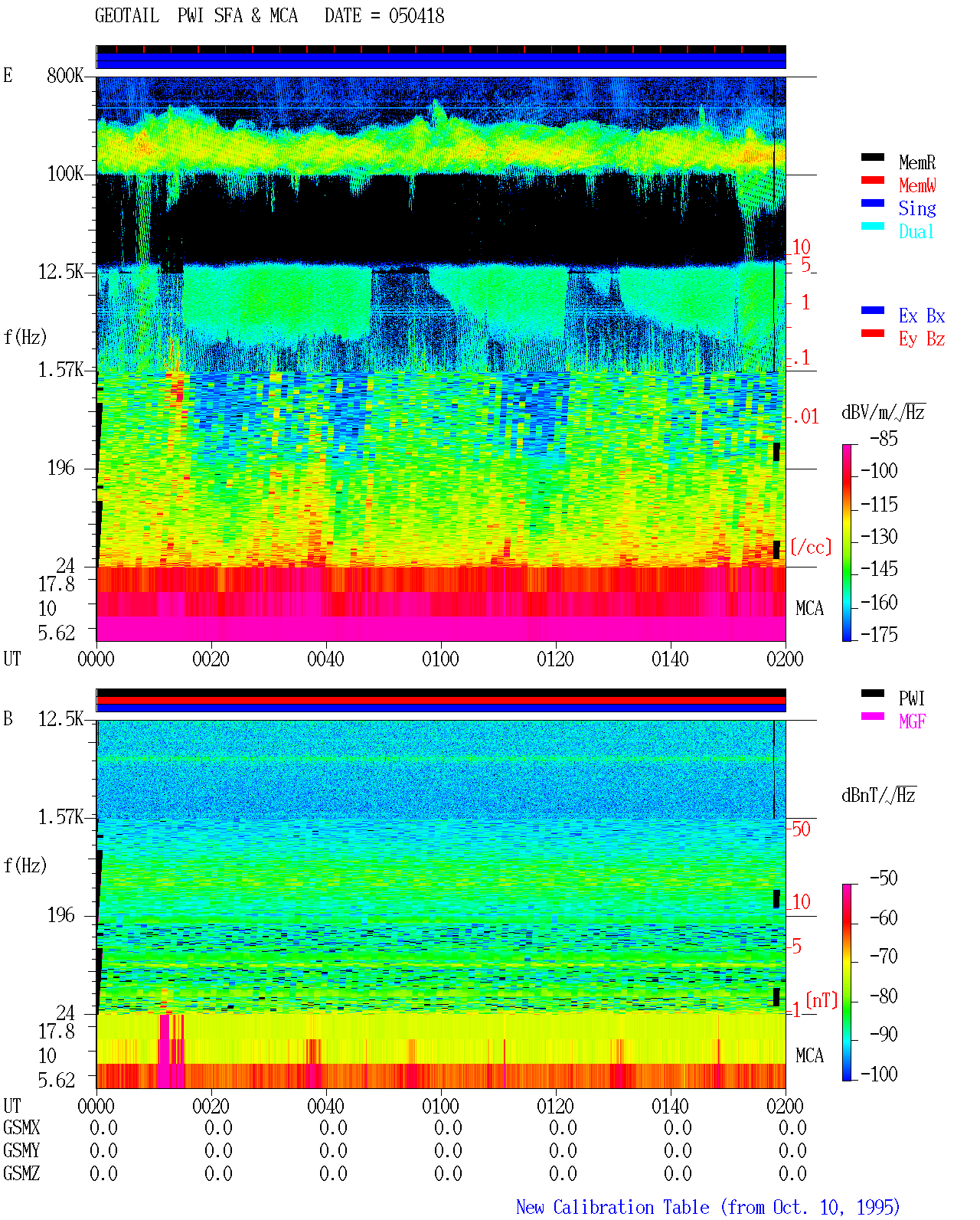Click the 0140 time label under B panel
The width and height of the screenshot is (980, 1220).
click(670, 1106)
